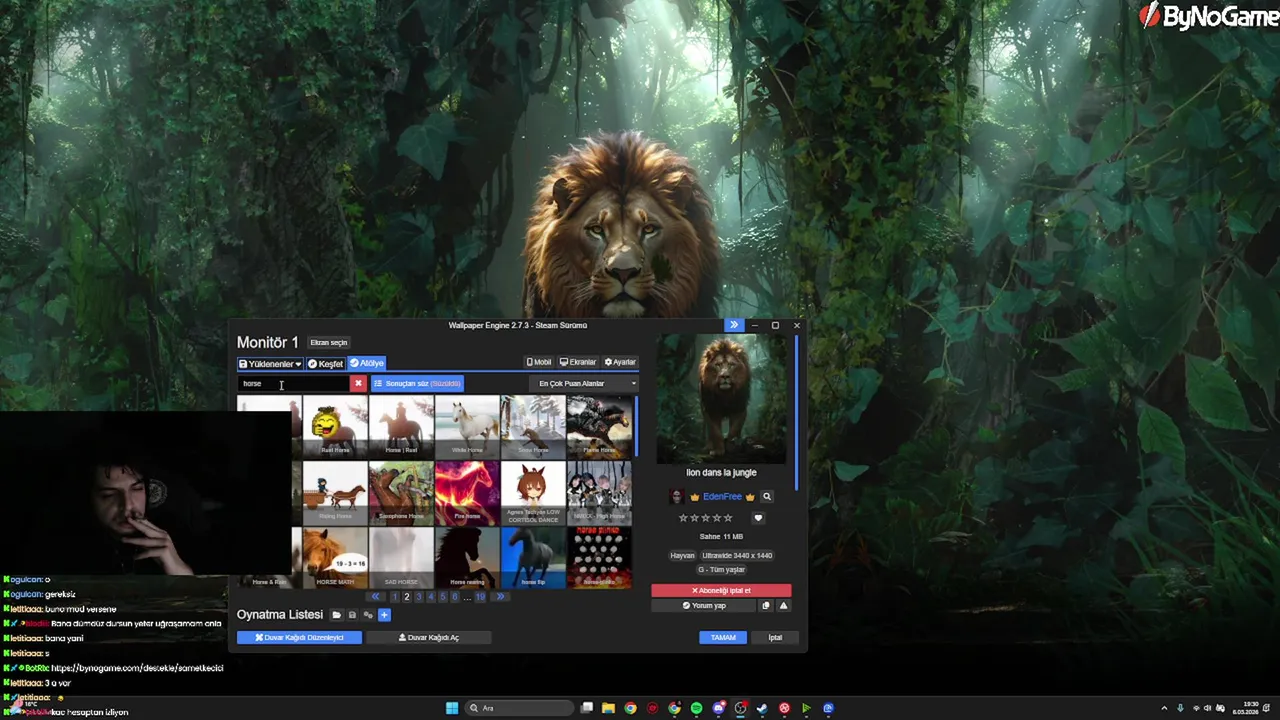Screen dimensions: 1280x720
Task: Confirm with the TAMAM button
Action: (723, 637)
